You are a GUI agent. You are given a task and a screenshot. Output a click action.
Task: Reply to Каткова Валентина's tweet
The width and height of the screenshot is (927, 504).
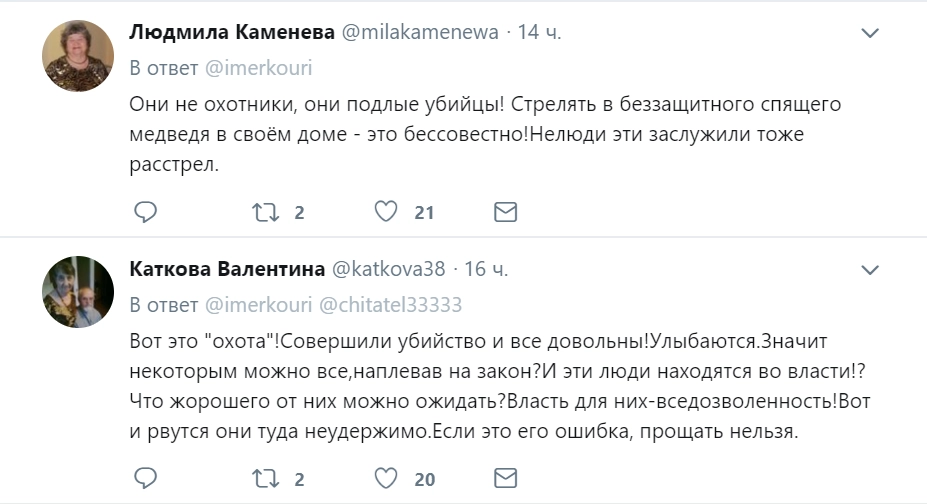coord(146,478)
